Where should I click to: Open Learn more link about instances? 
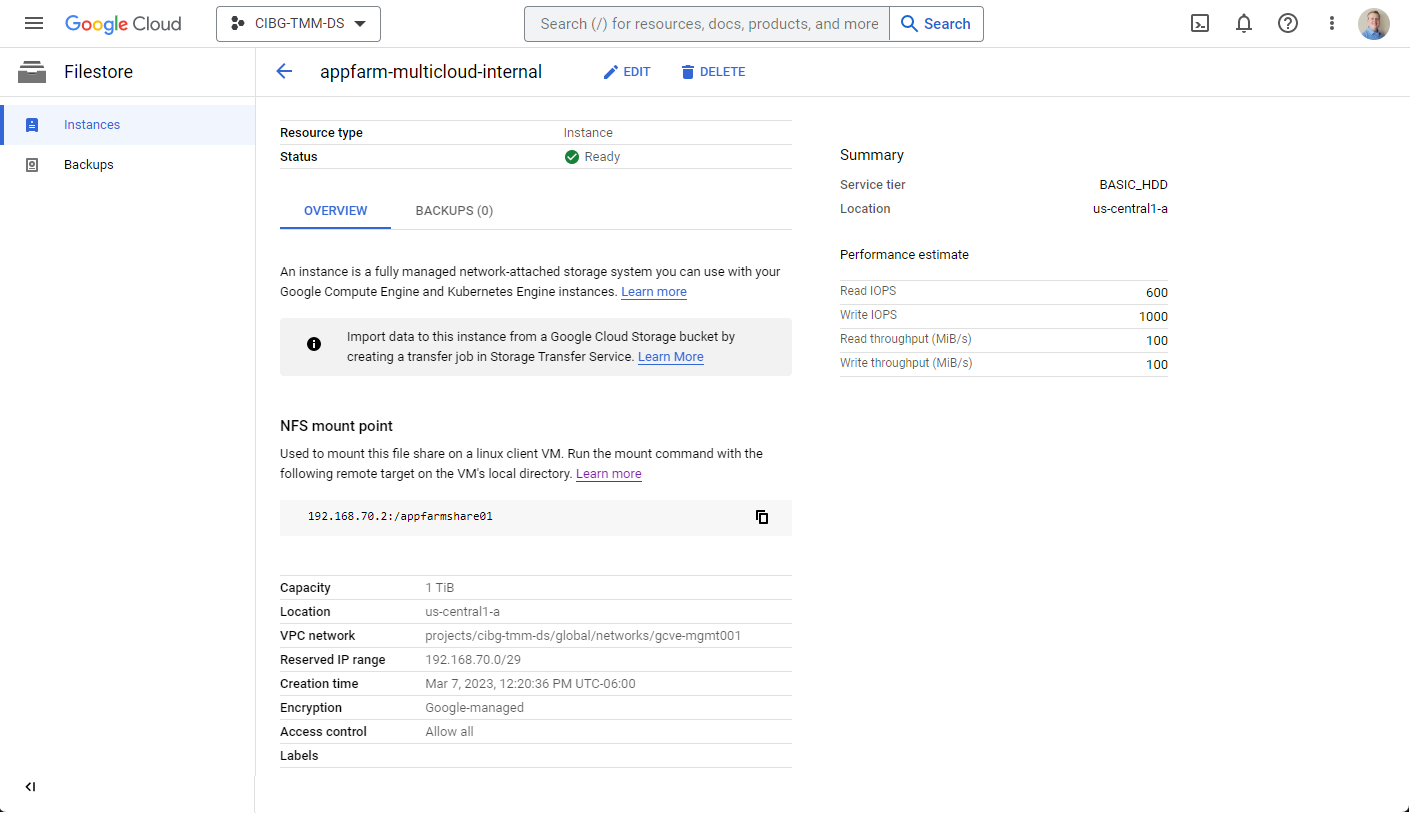(654, 292)
